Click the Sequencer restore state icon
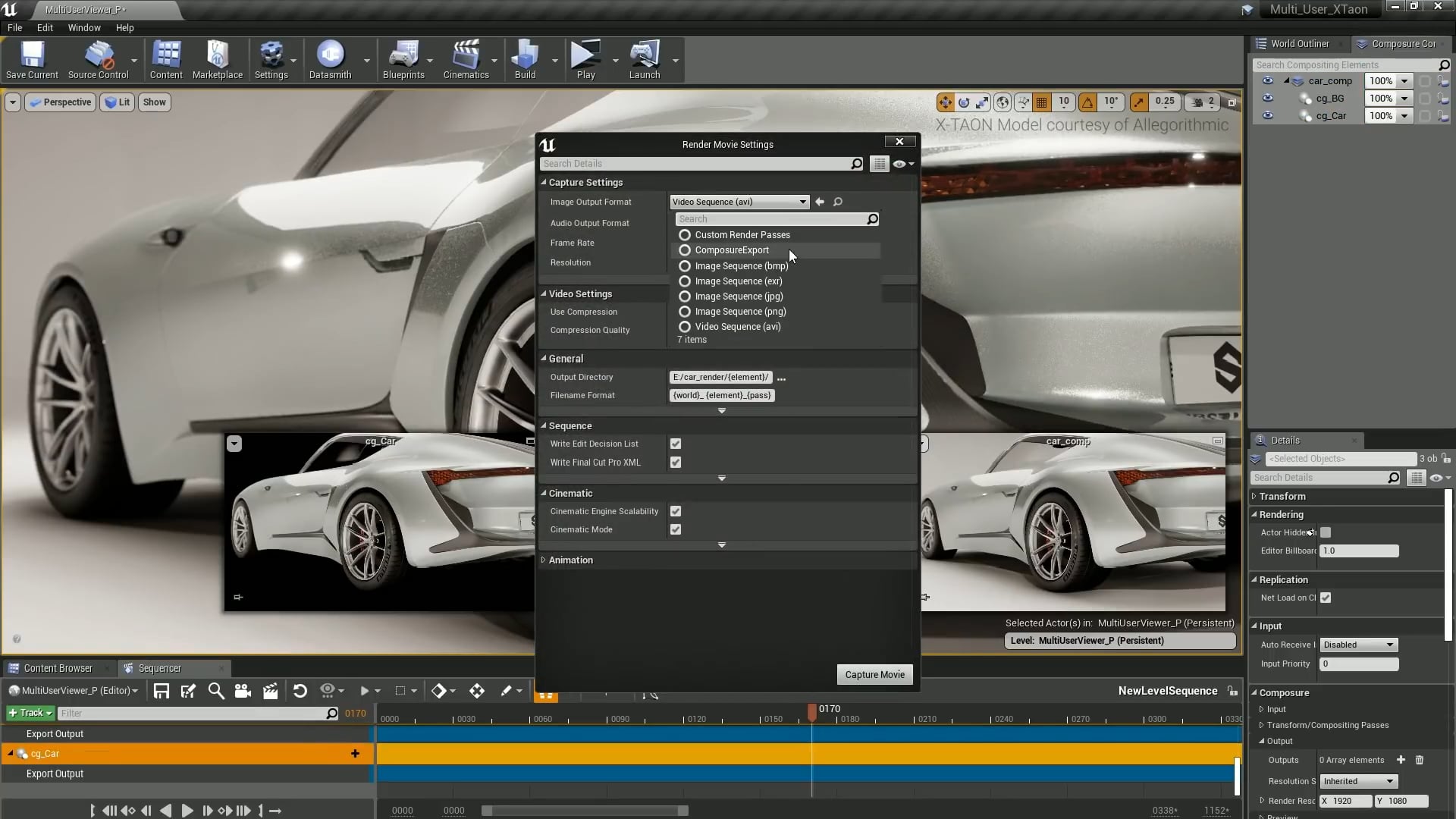The height and width of the screenshot is (819, 1456). coord(300,691)
